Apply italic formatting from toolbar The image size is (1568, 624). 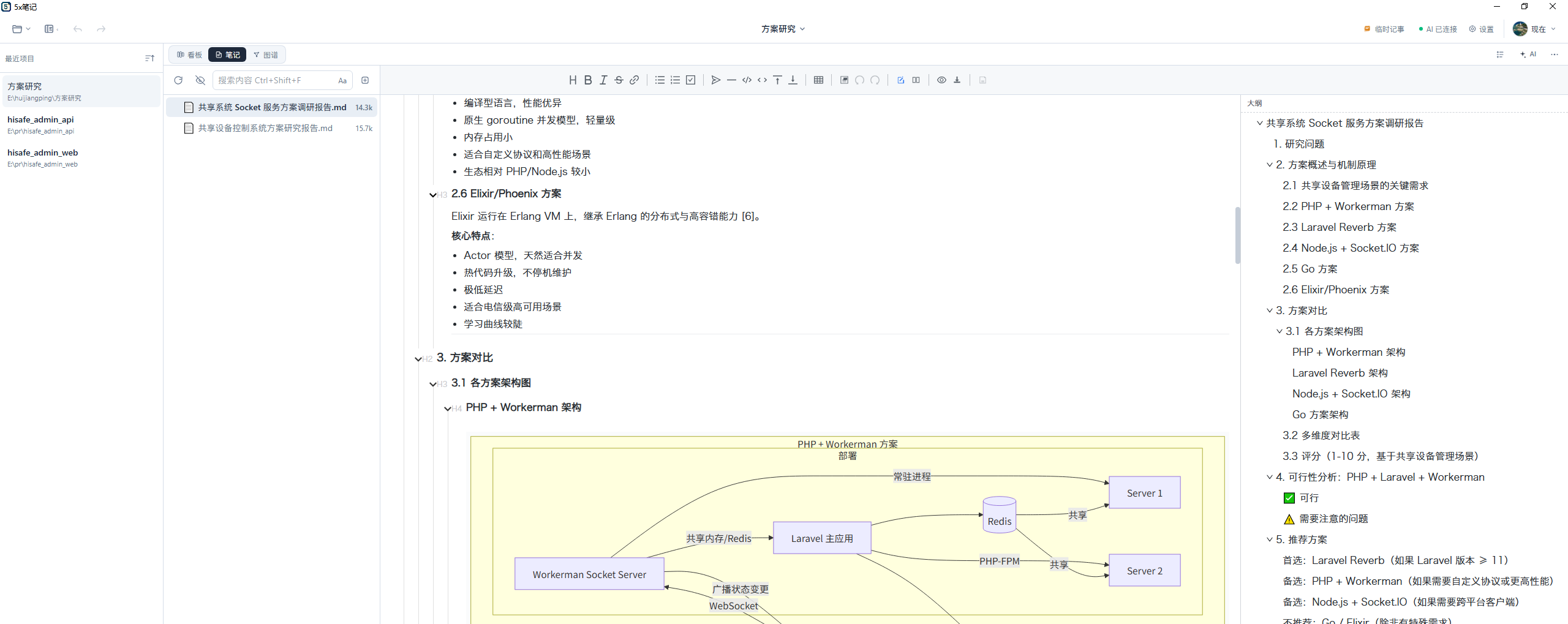pyautogui.click(x=603, y=80)
